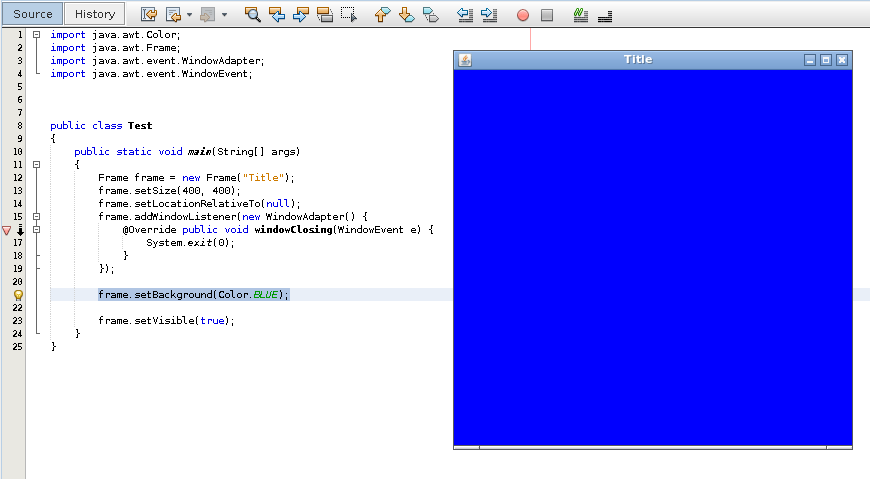The height and width of the screenshot is (479, 870).
Task: Click the 'main' method name
Action: (200, 152)
